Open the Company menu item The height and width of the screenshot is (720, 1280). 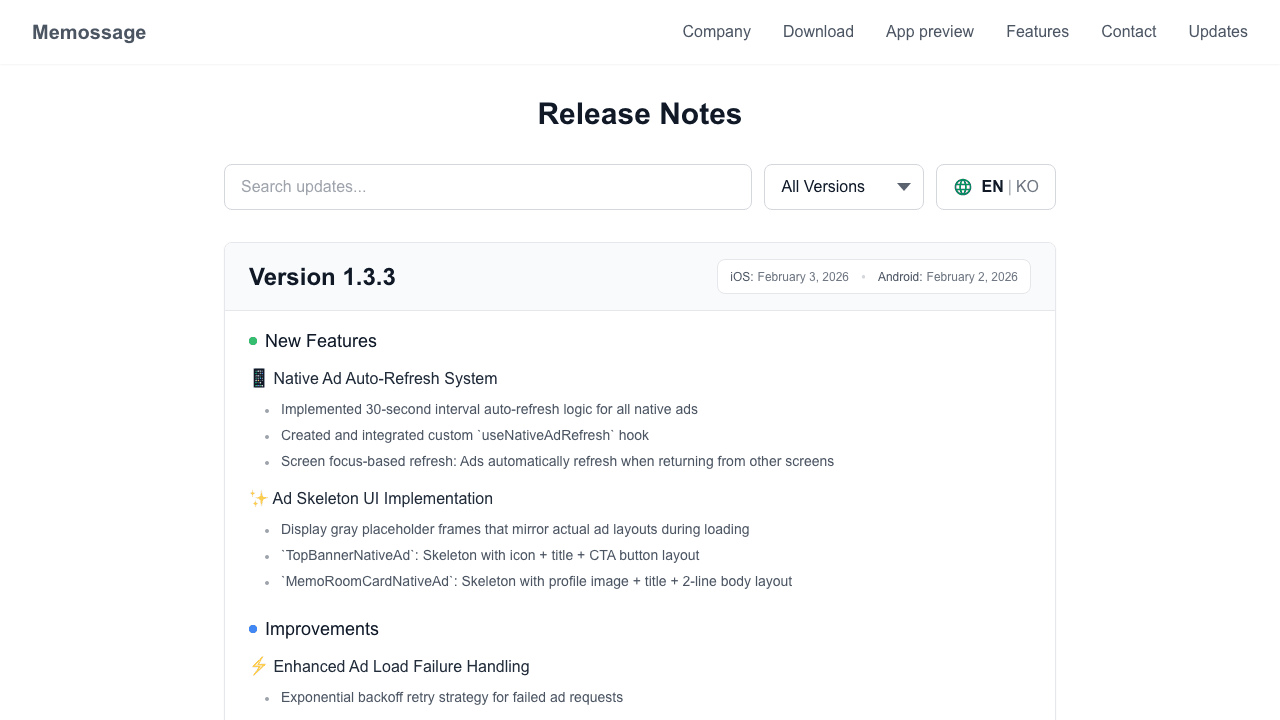coord(716,32)
